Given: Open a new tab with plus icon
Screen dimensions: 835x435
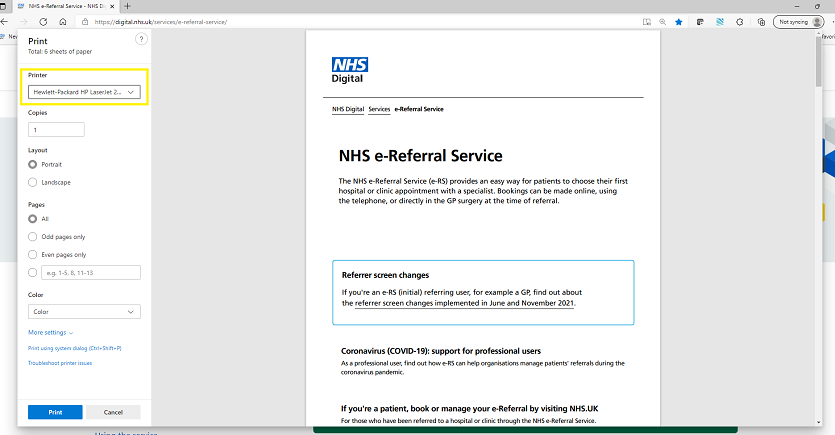Looking at the screenshot, I should [x=127, y=6].
